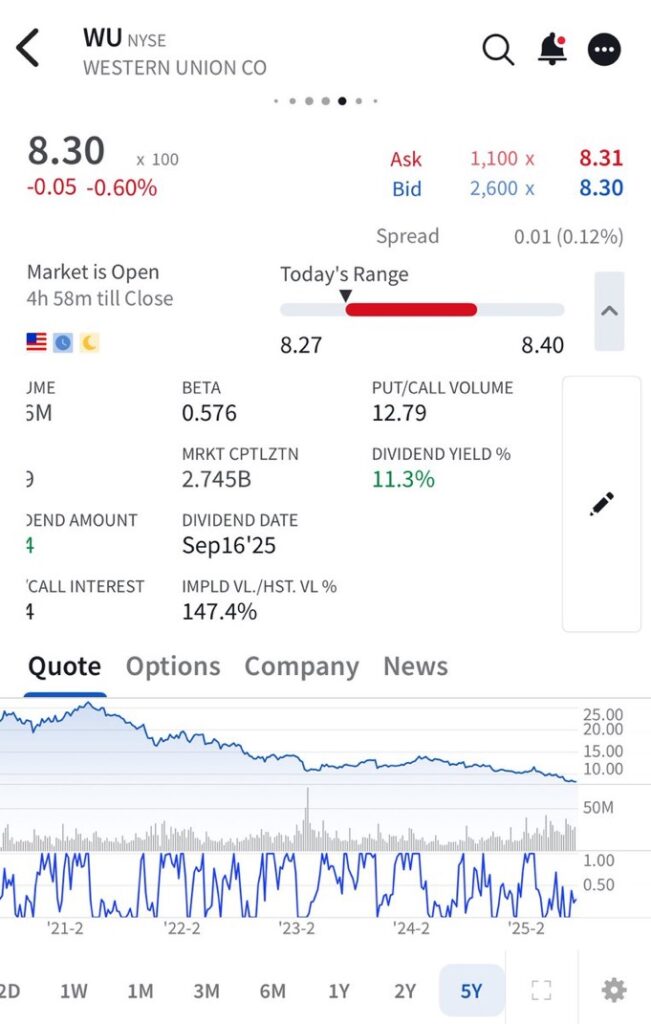Tap the back arrow icon

[28, 48]
